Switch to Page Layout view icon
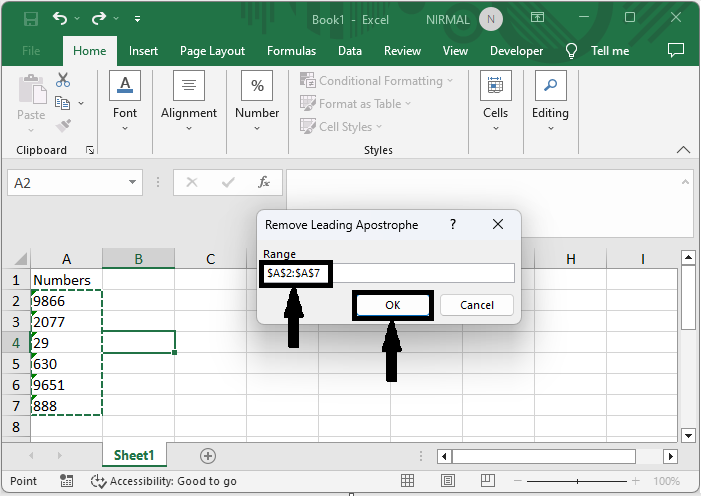Image resolution: width=701 pixels, height=496 pixels. click(x=448, y=481)
